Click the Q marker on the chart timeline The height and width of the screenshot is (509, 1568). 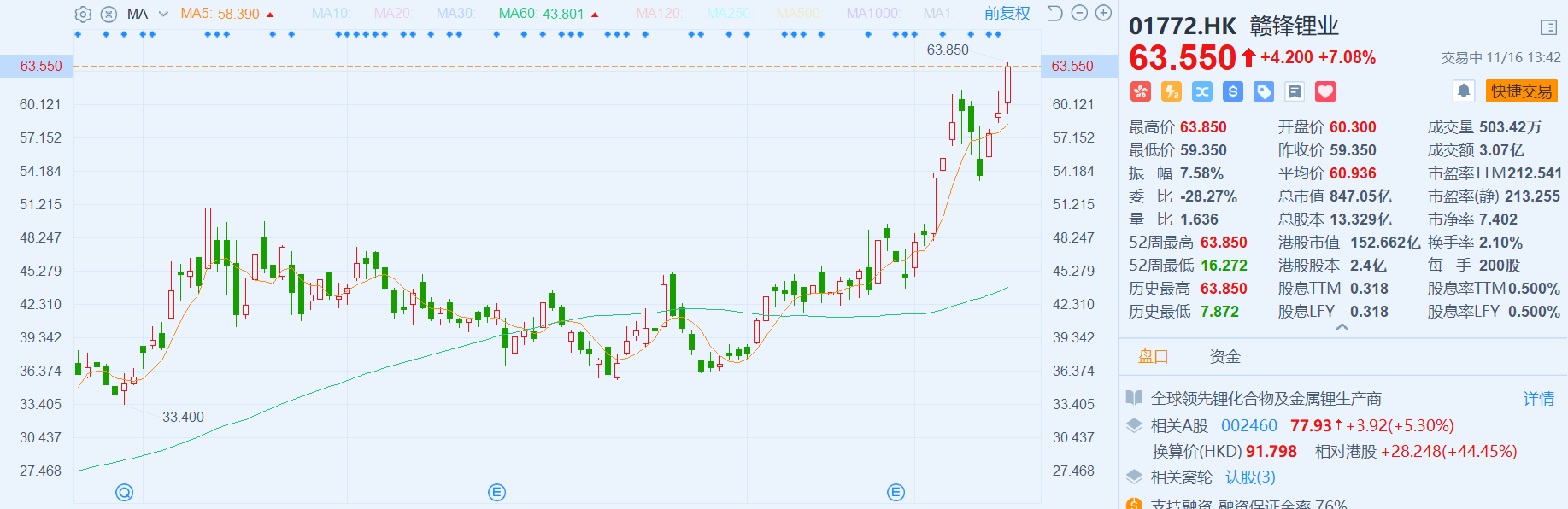point(125,492)
